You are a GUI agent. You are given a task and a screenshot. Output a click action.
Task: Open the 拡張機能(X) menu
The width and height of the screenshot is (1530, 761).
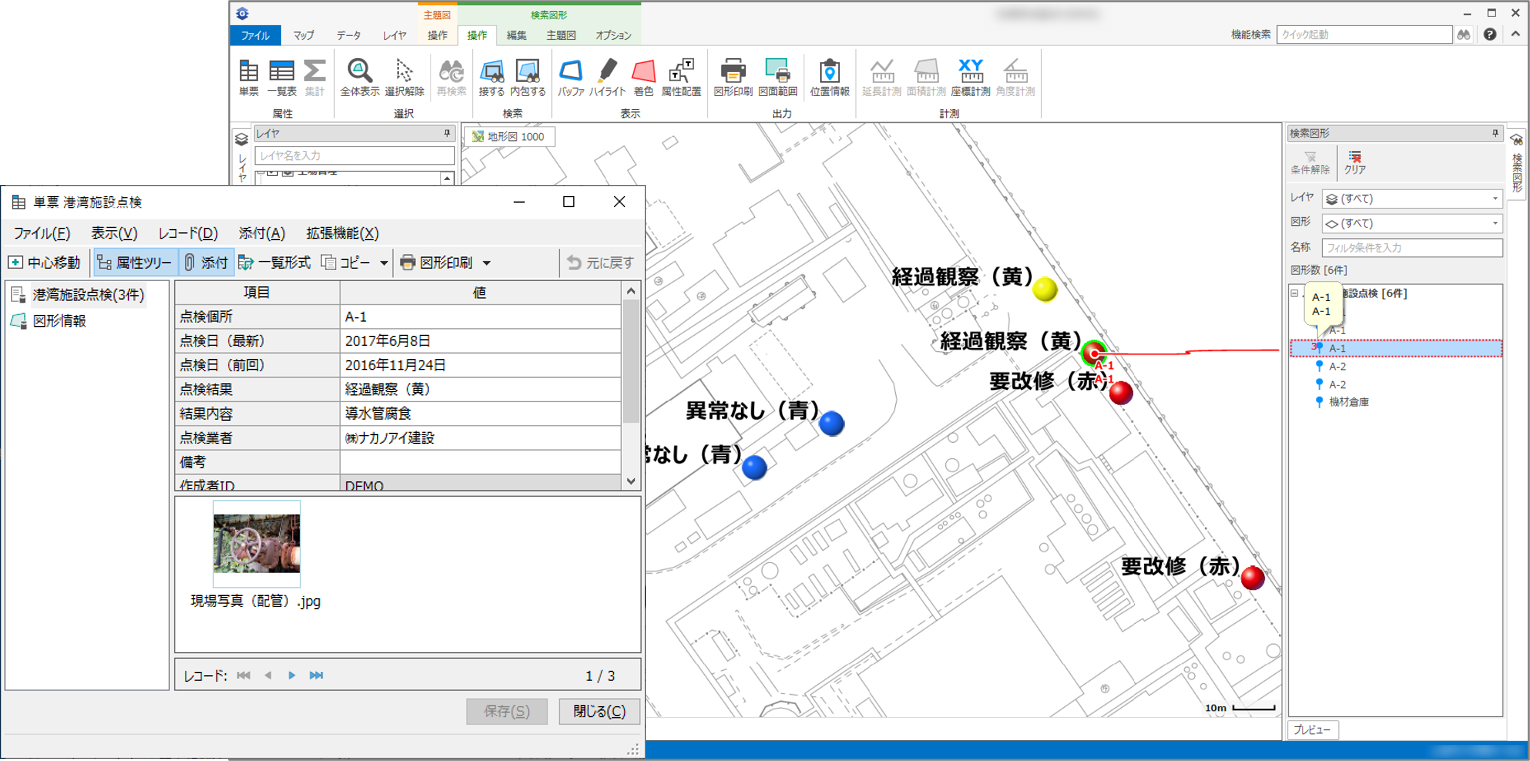[x=342, y=233]
